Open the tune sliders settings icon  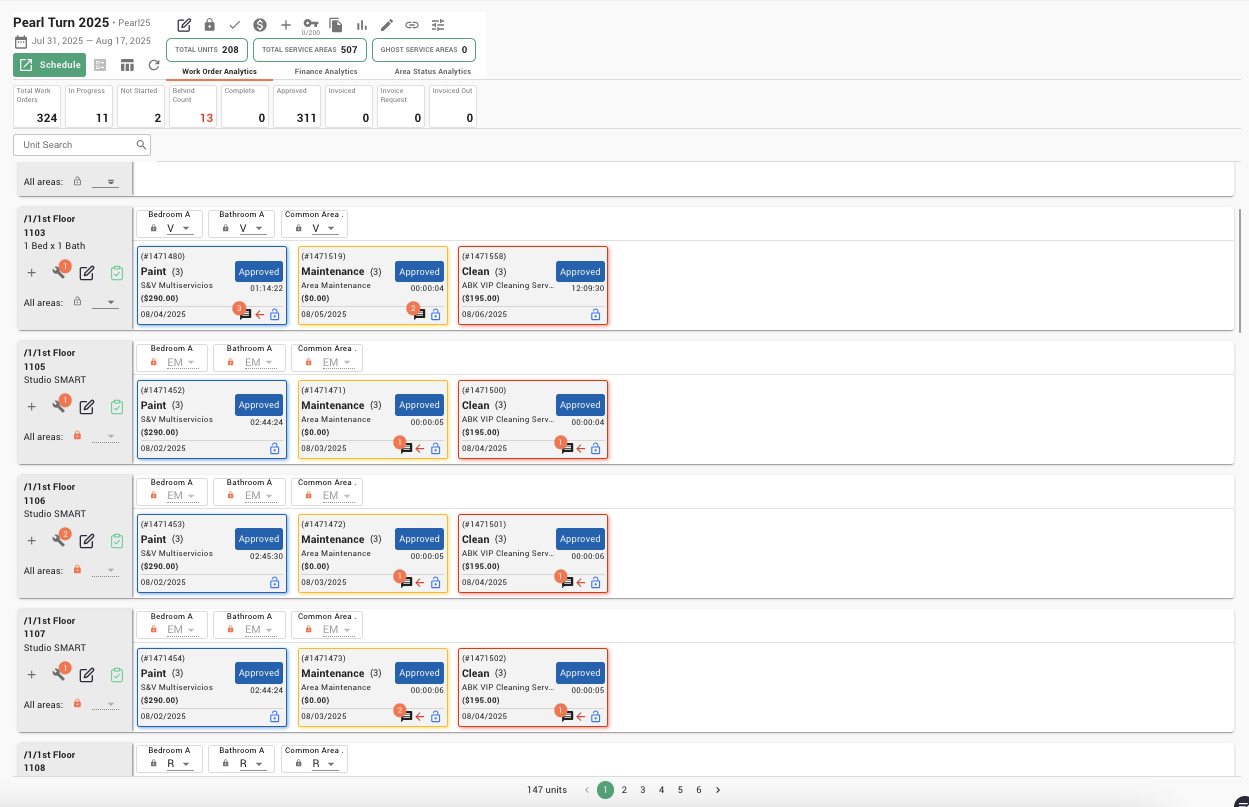coord(438,25)
